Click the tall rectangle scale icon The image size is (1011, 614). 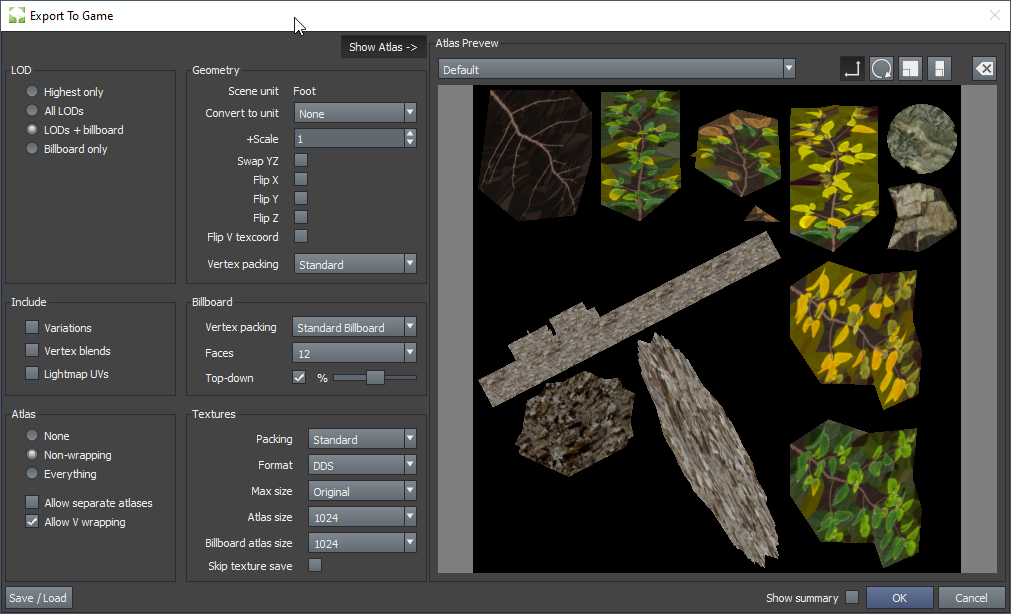click(939, 69)
